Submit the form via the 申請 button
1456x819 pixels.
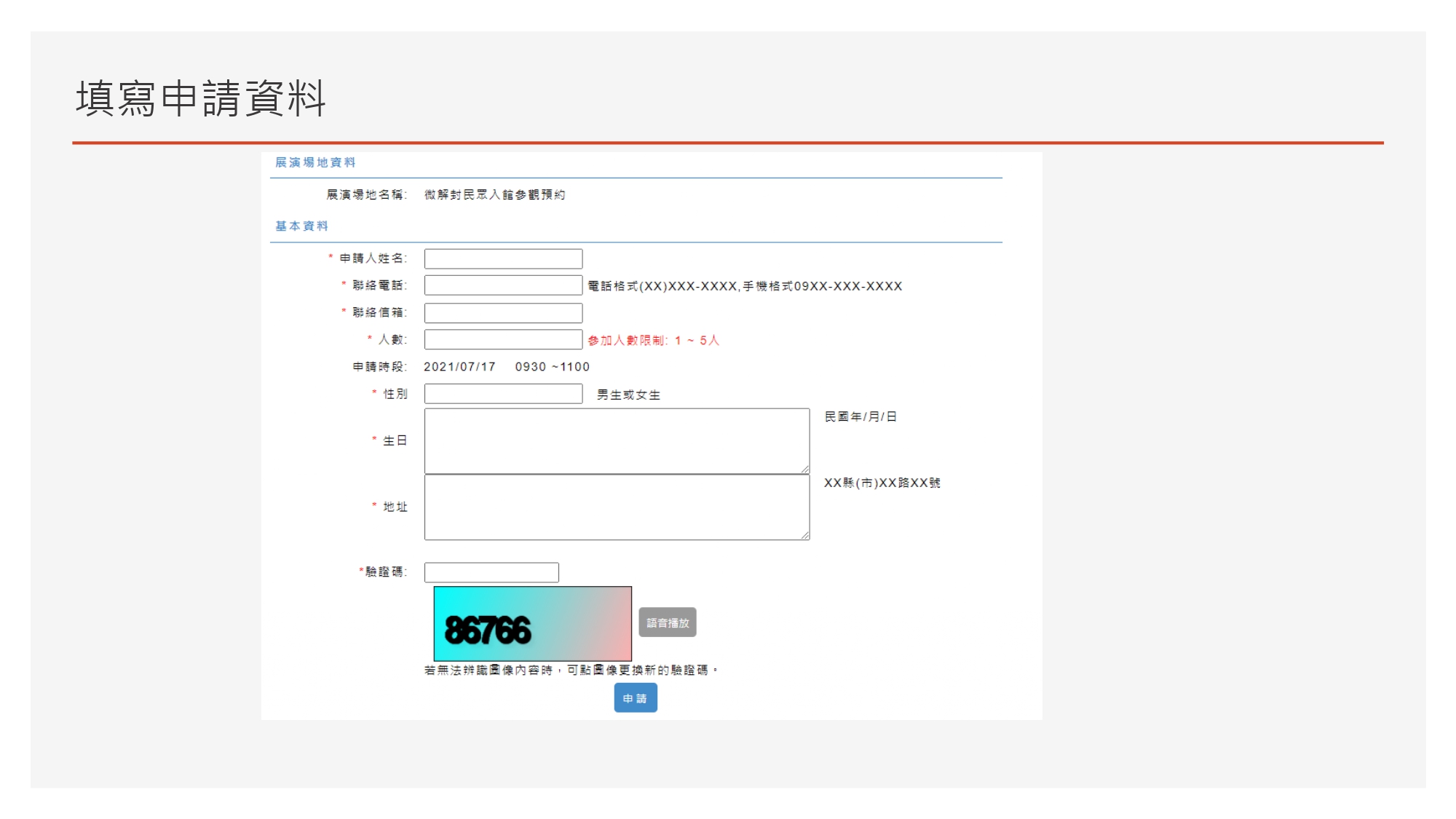click(635, 698)
